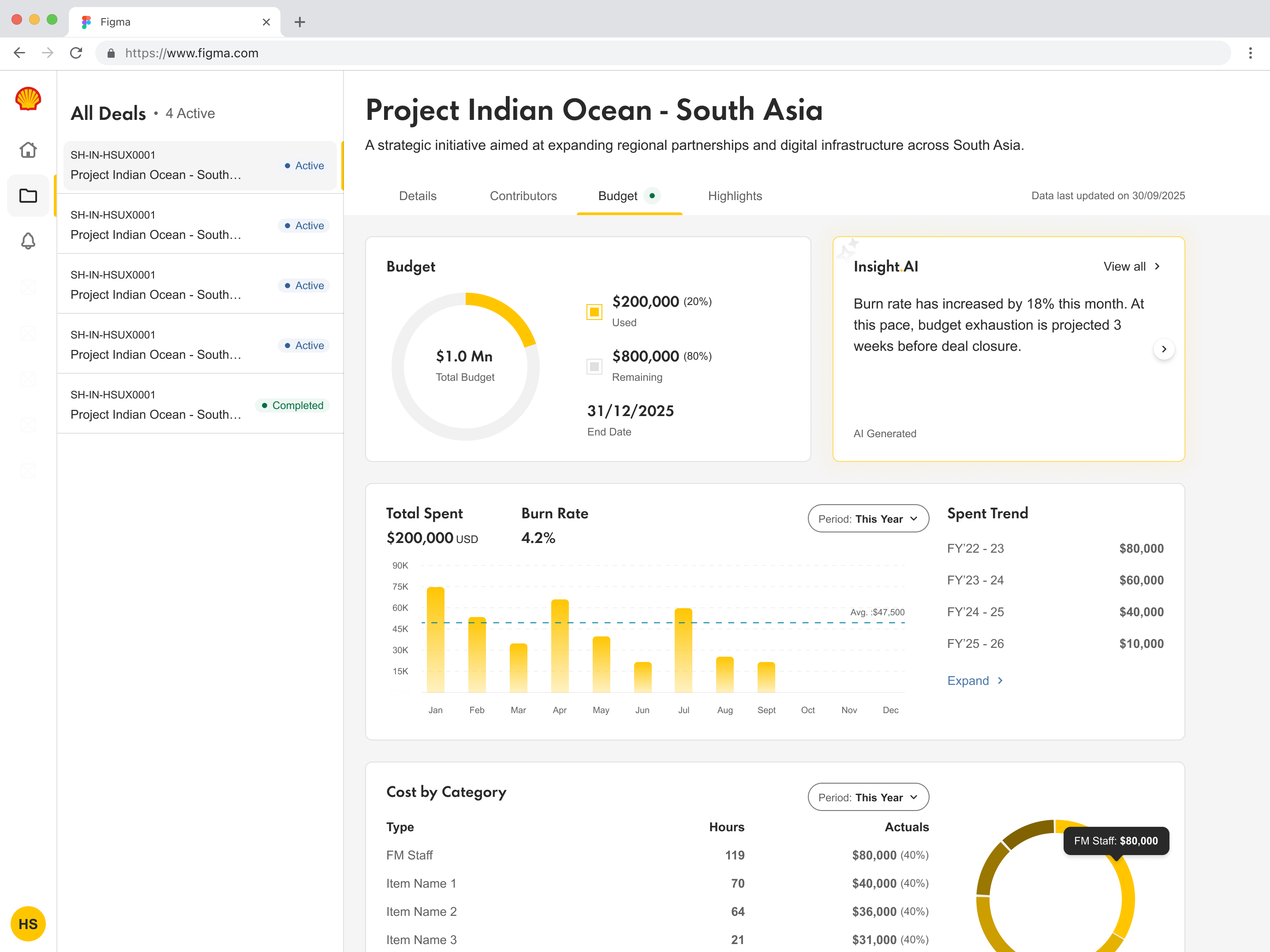Open Period dropdown in Cost by Category

click(868, 797)
